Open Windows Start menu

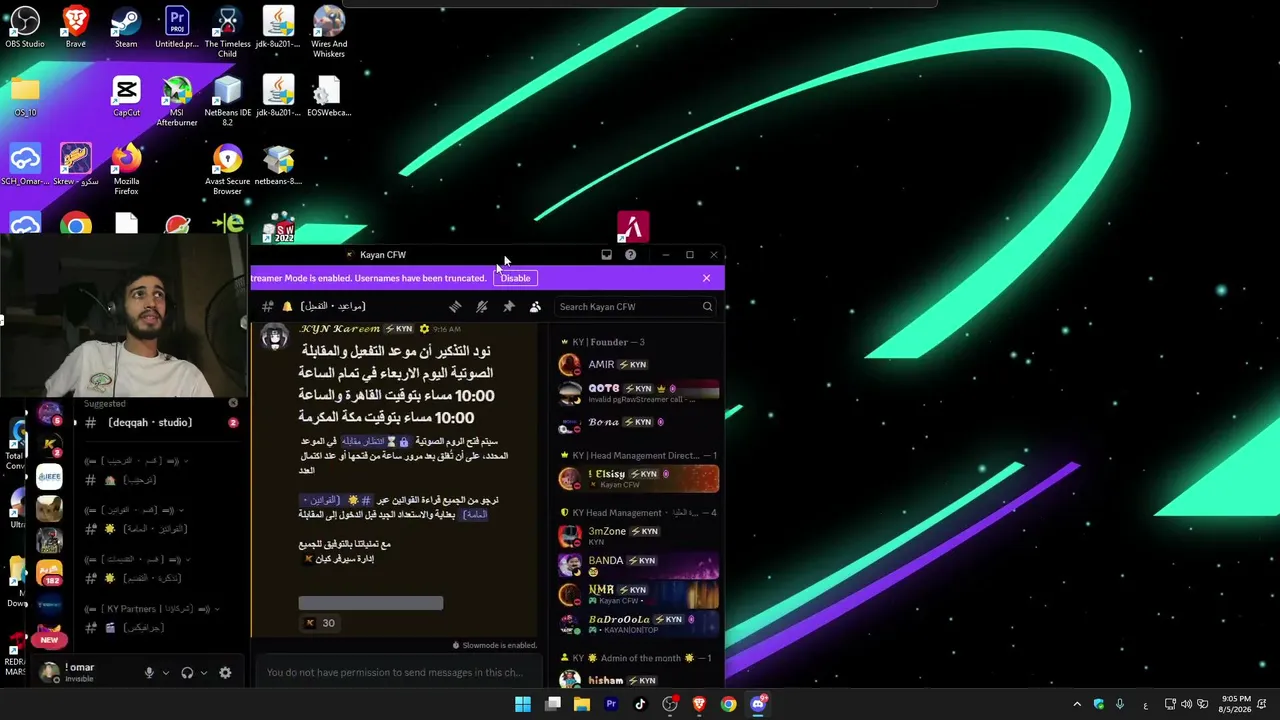[523, 704]
